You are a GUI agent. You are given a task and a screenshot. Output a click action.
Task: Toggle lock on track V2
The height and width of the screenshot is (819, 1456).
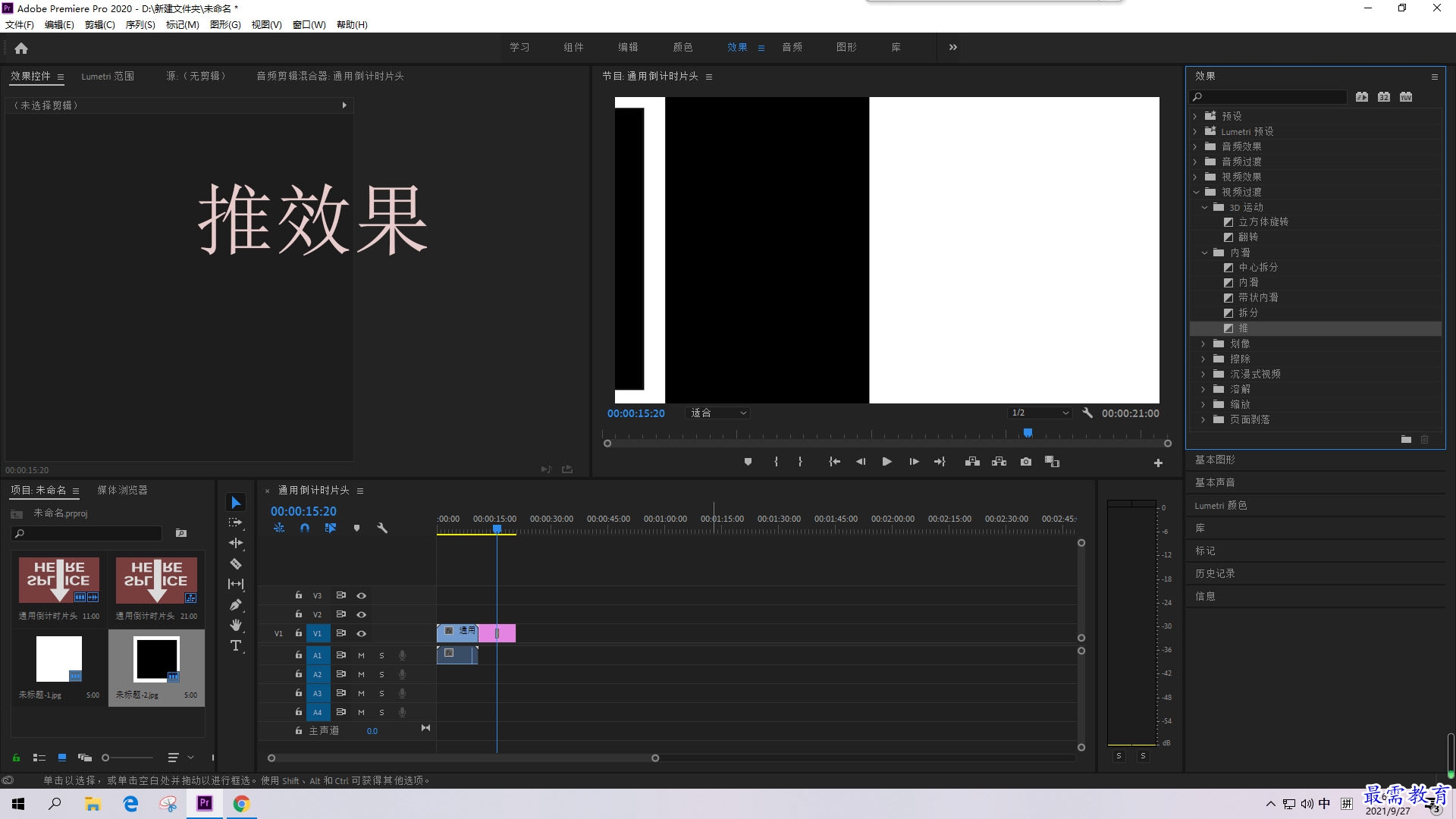[x=299, y=614]
